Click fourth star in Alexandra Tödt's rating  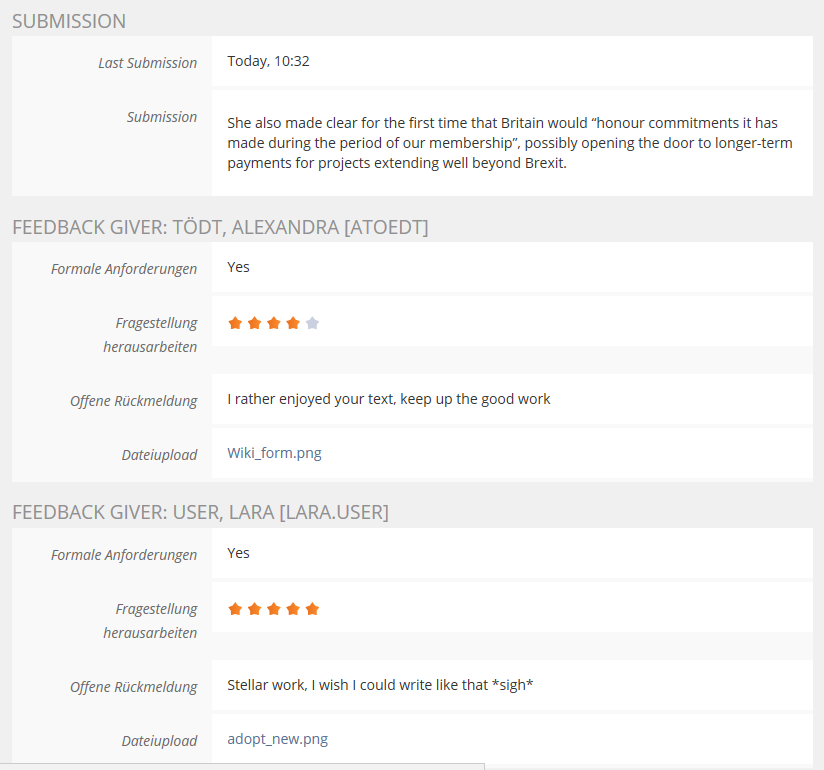pos(293,323)
